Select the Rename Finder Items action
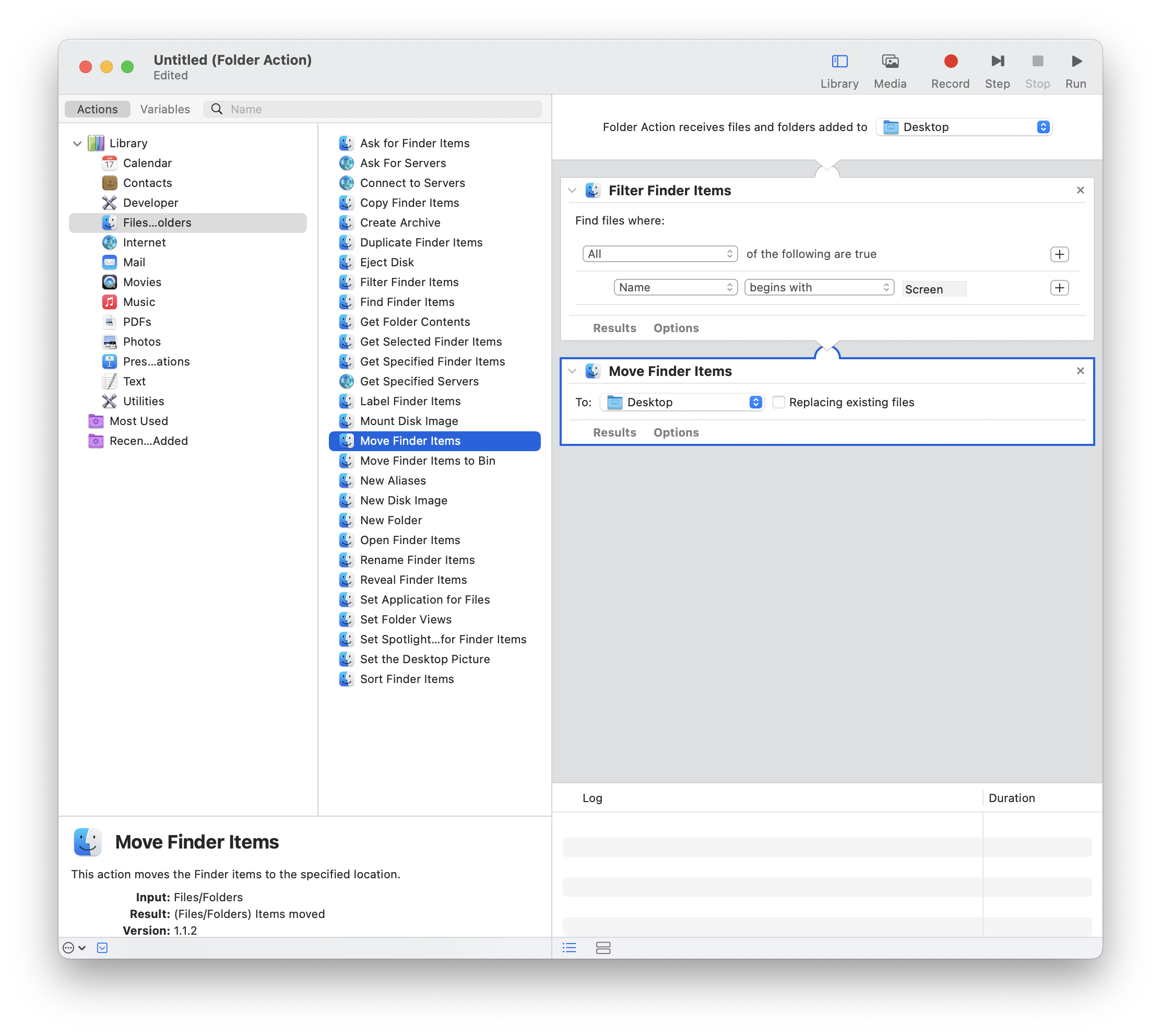 (417, 560)
